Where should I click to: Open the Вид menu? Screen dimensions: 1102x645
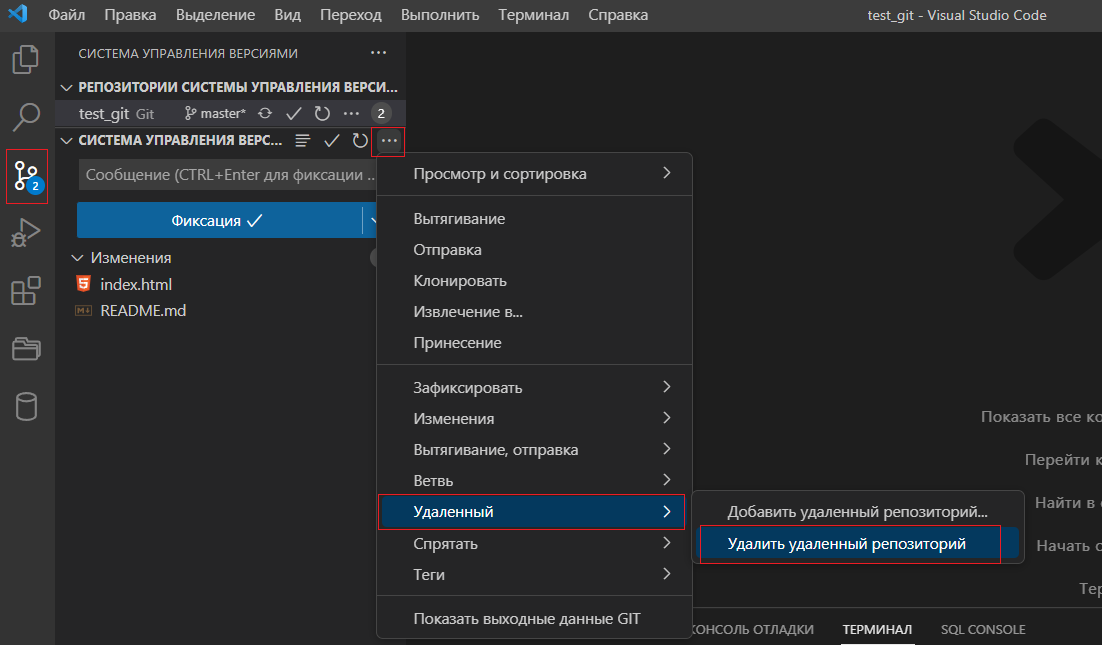click(287, 15)
